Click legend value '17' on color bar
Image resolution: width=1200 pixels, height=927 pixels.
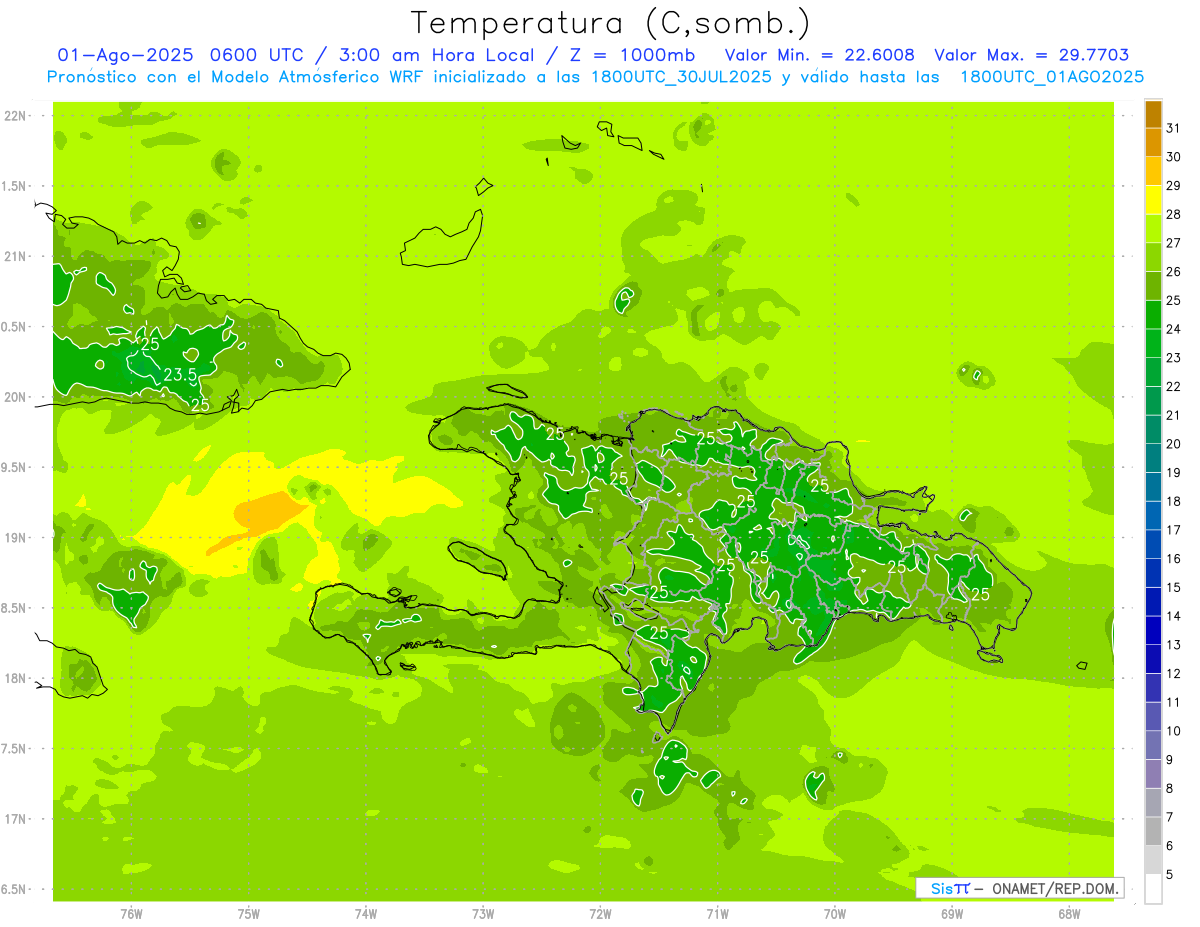pyautogui.click(x=1174, y=530)
